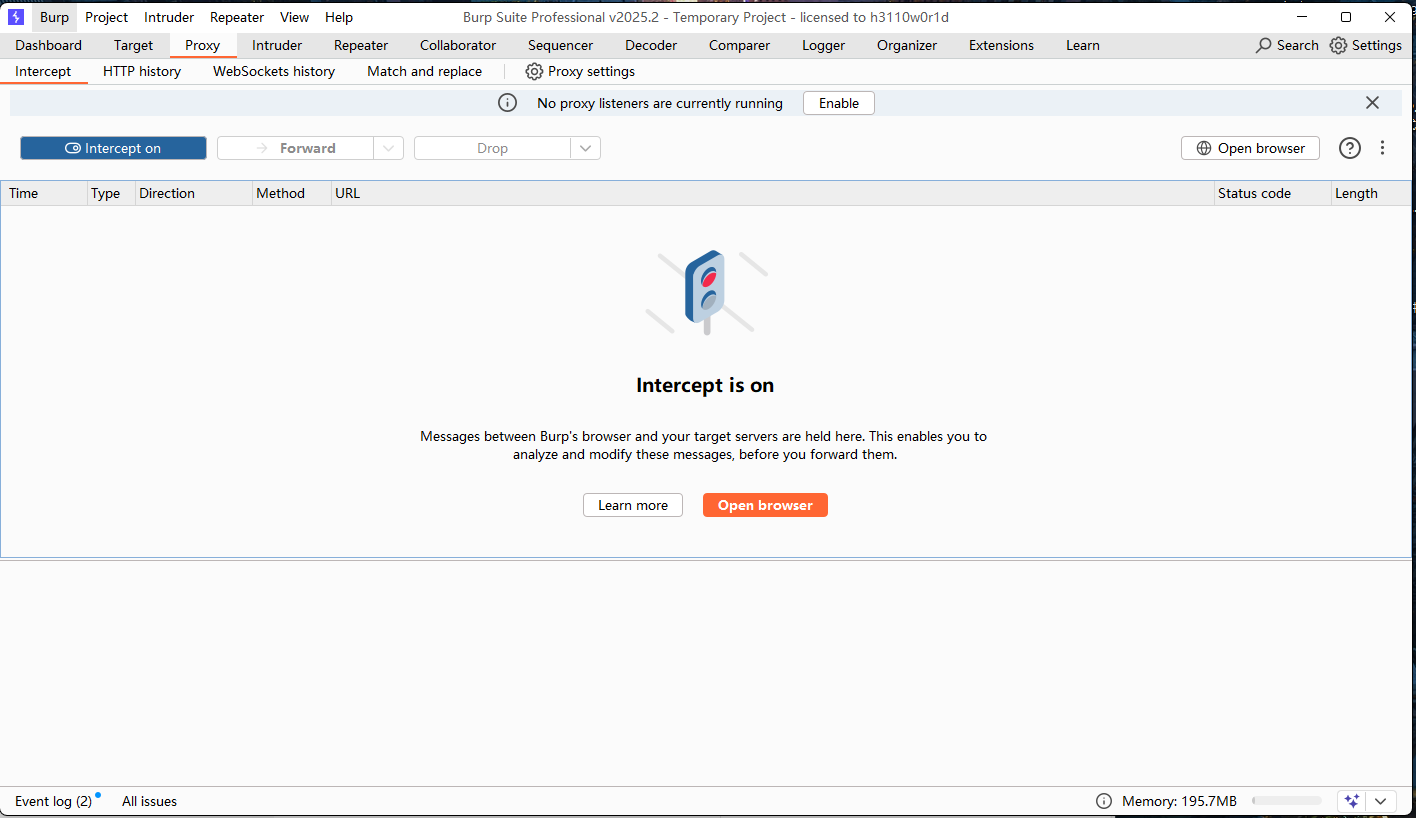Switch to the Organizer tab
The height and width of the screenshot is (818, 1416).
click(907, 45)
